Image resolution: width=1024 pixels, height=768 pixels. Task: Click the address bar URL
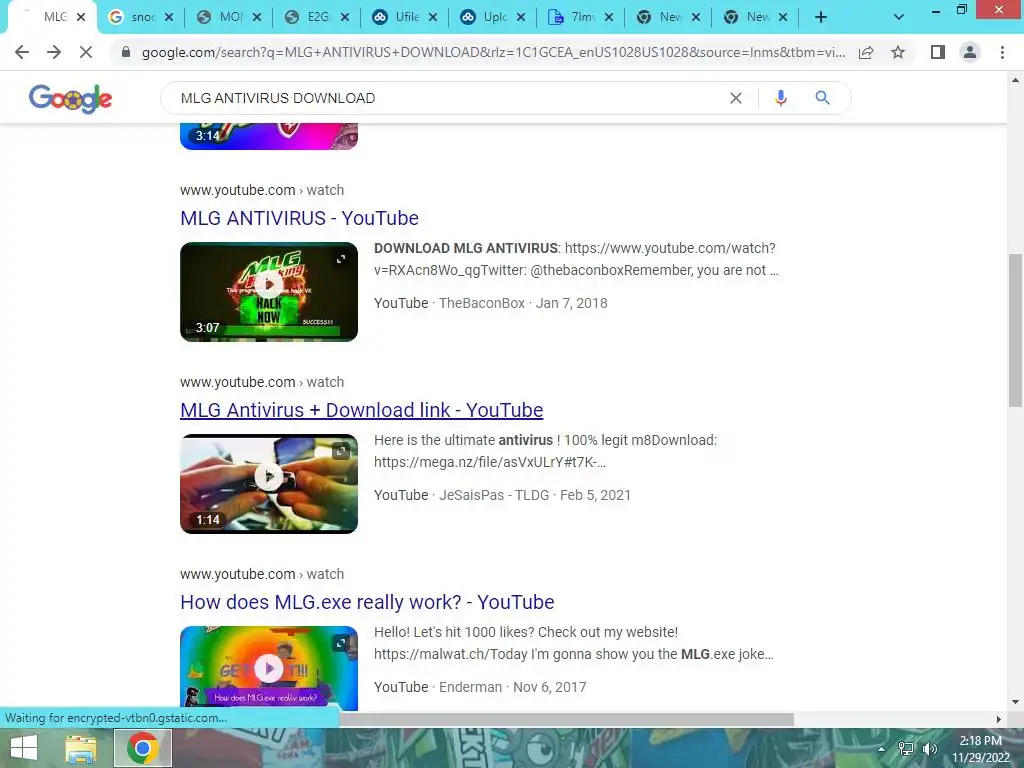pos(493,52)
